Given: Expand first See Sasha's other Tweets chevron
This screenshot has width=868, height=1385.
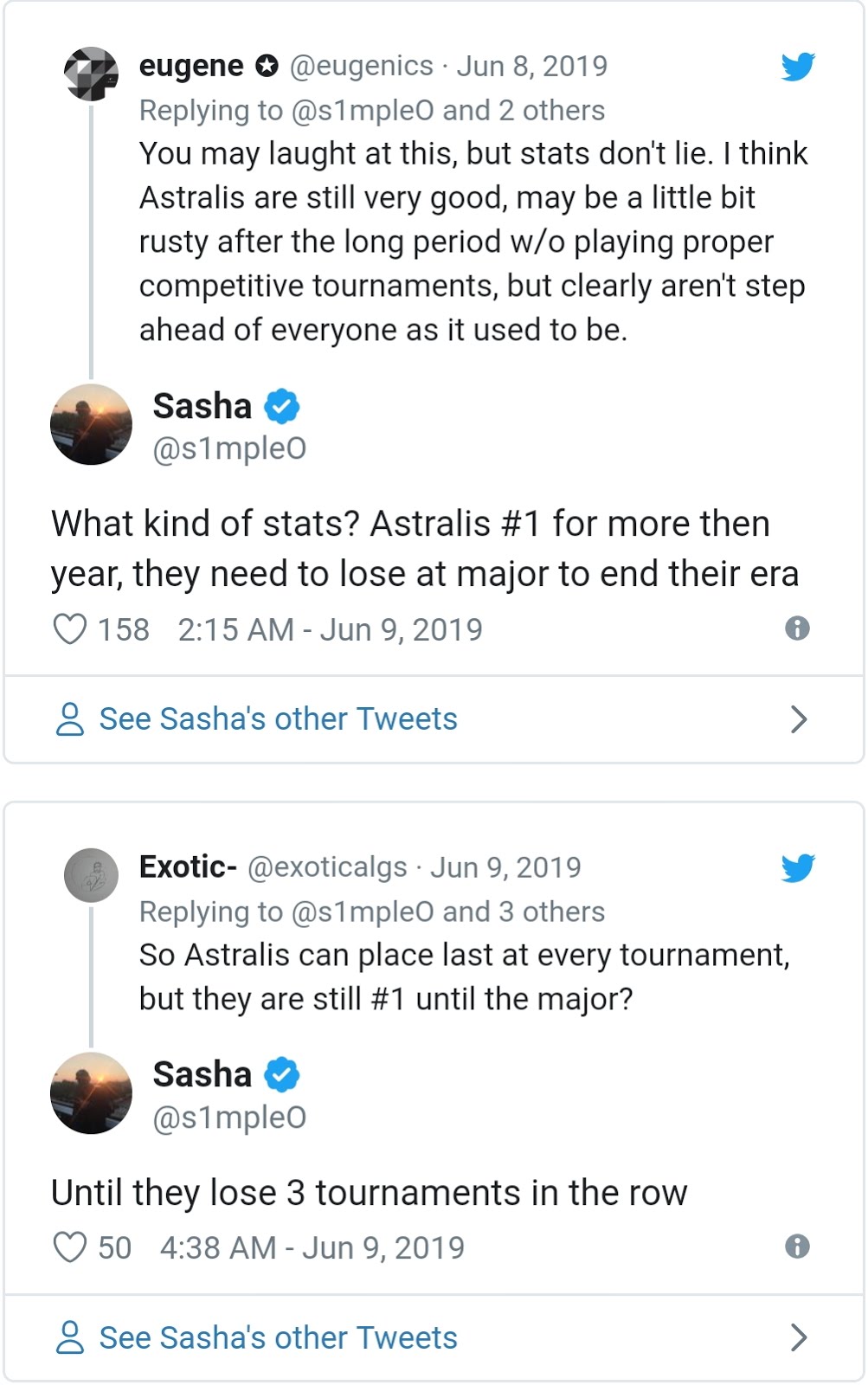Looking at the screenshot, I should [799, 719].
